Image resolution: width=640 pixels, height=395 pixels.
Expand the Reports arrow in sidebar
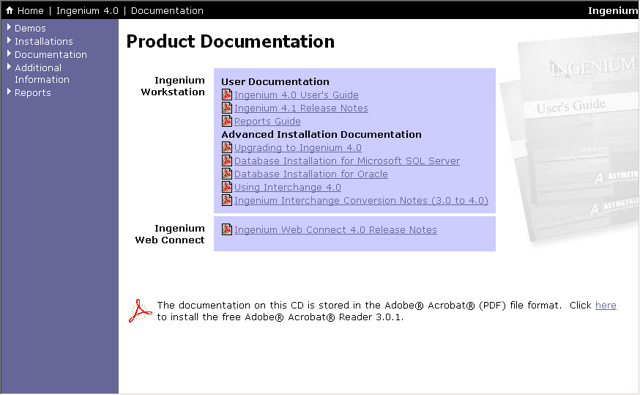9,92
